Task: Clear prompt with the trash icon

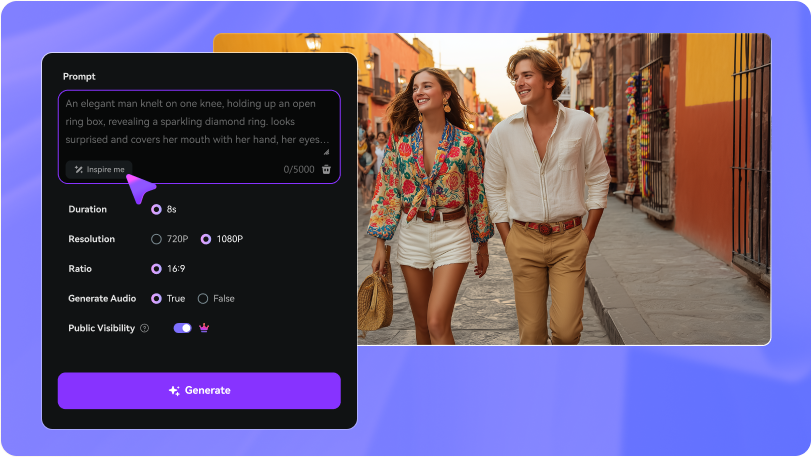Action: pyautogui.click(x=326, y=169)
